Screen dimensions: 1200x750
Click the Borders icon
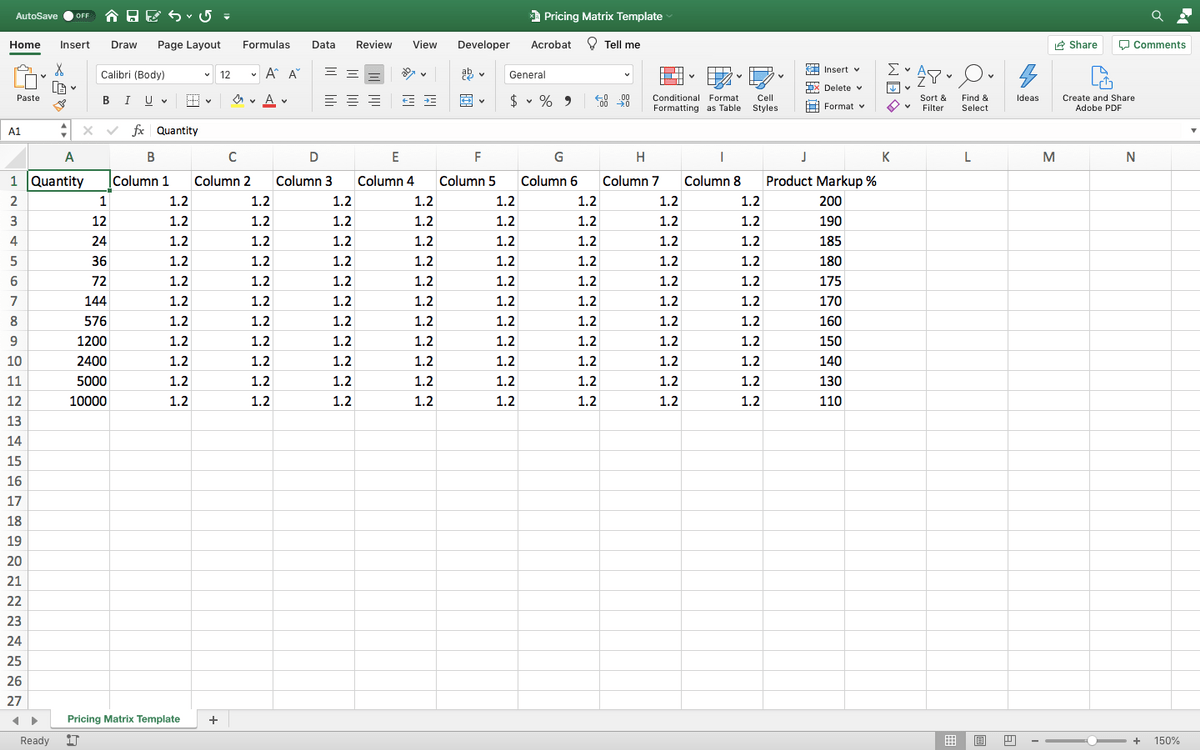click(x=193, y=101)
